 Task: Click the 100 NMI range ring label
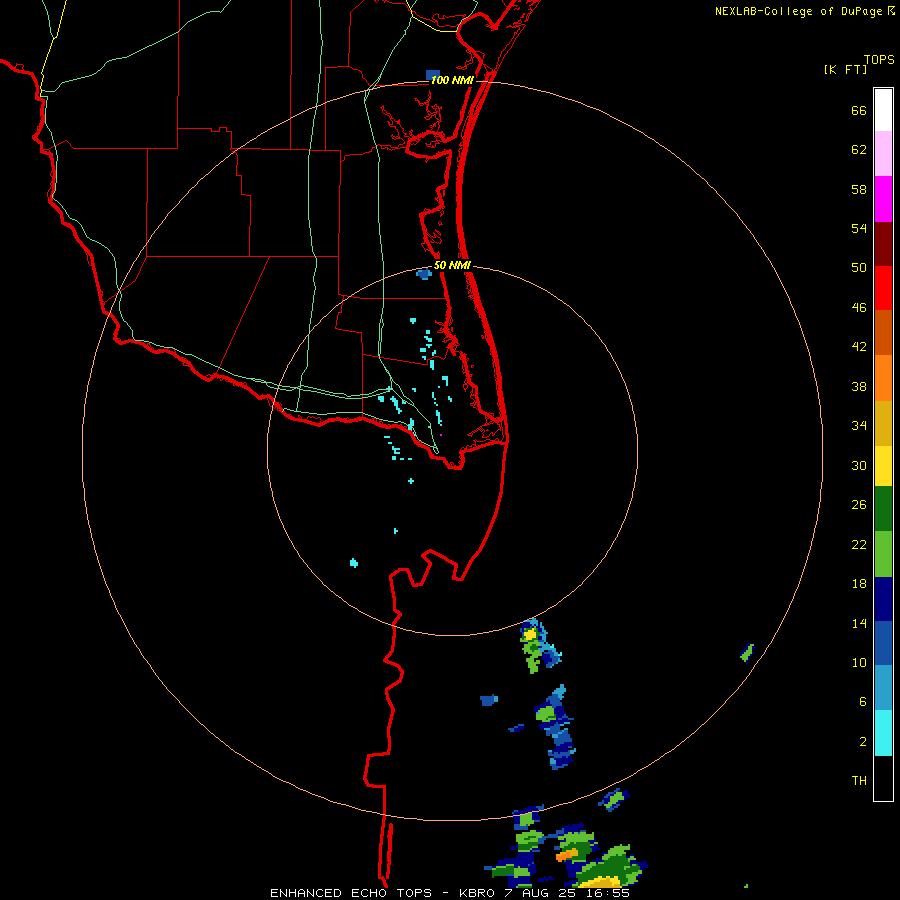[452, 80]
